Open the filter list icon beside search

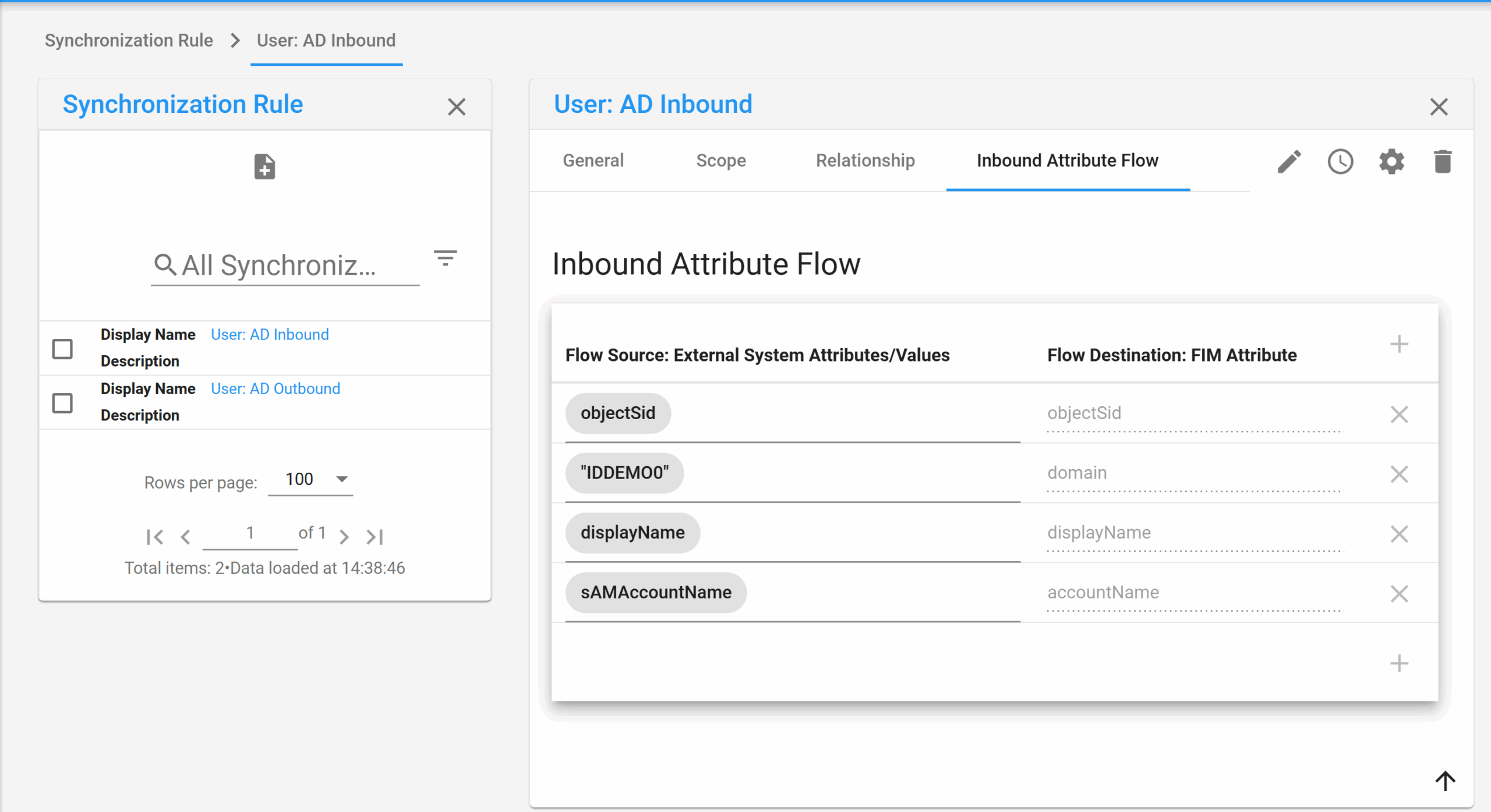click(446, 258)
